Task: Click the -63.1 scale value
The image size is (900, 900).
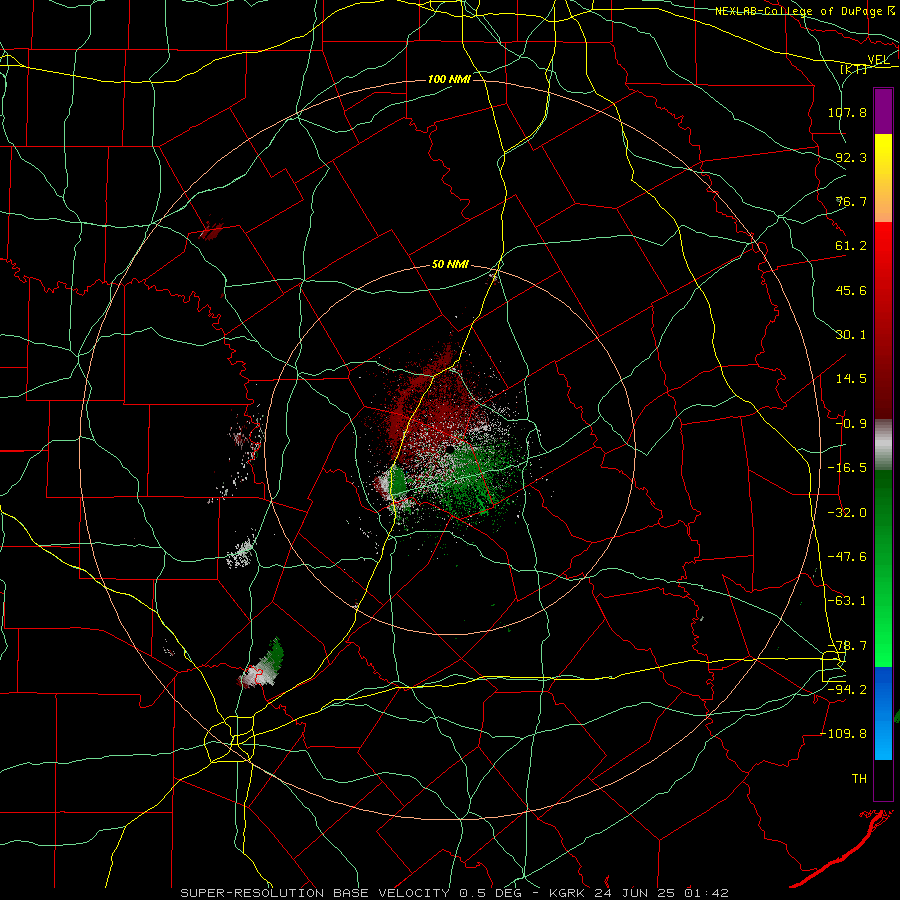Action: (847, 601)
